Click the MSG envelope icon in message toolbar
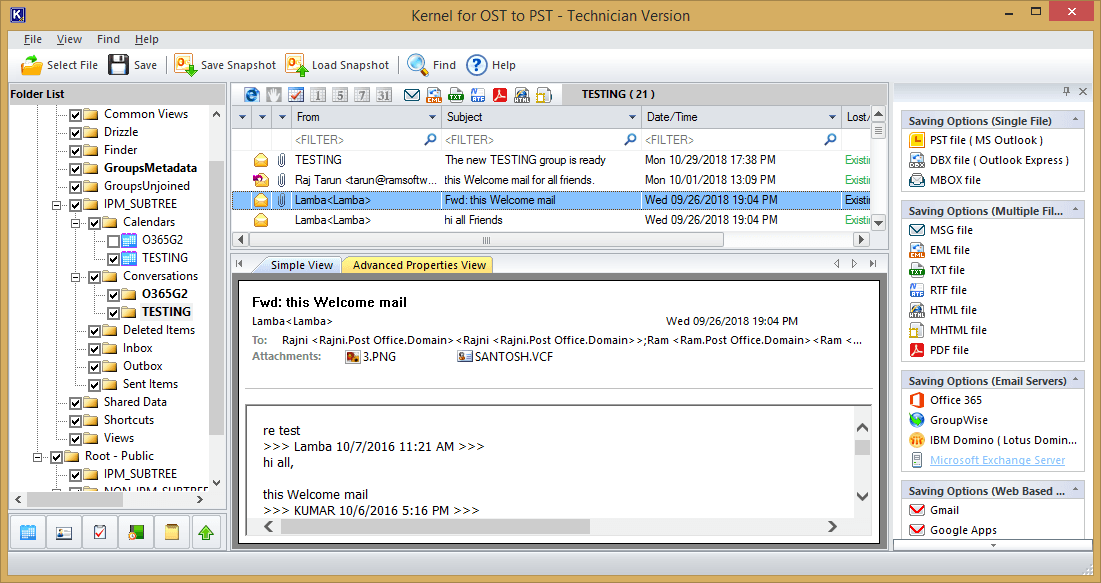Screen dimensions: 1101x583 (412, 95)
